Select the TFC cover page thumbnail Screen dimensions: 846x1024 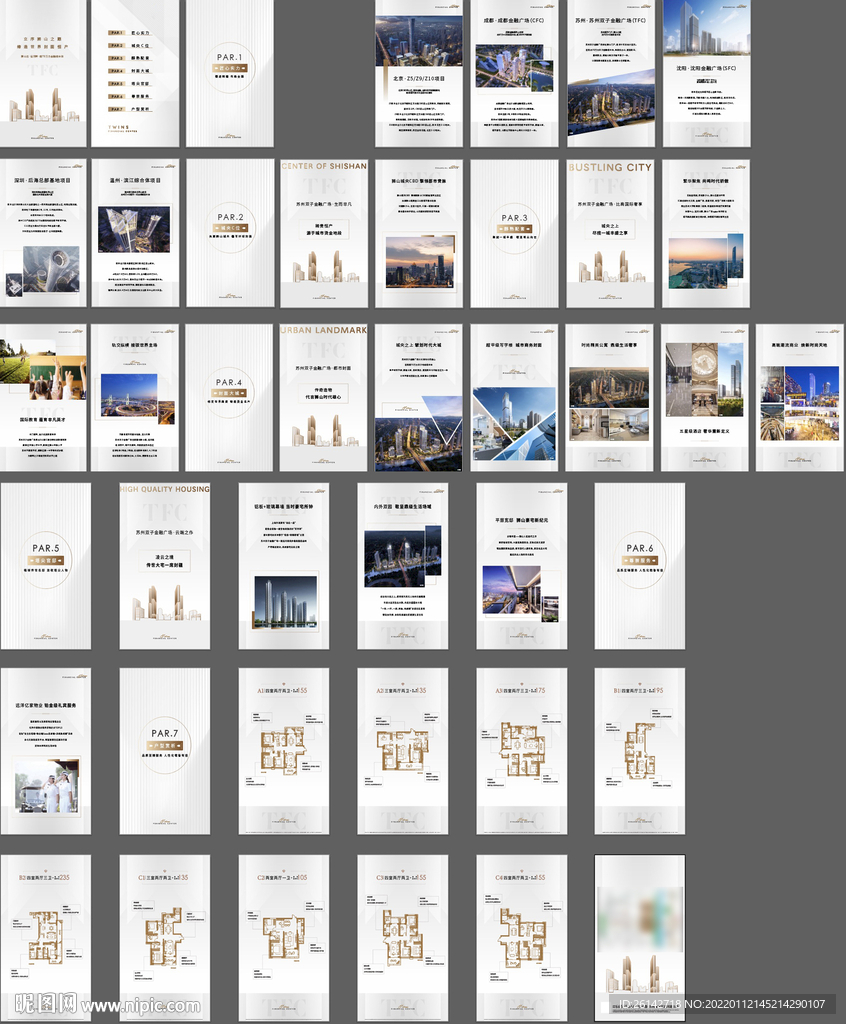[x=43, y=73]
